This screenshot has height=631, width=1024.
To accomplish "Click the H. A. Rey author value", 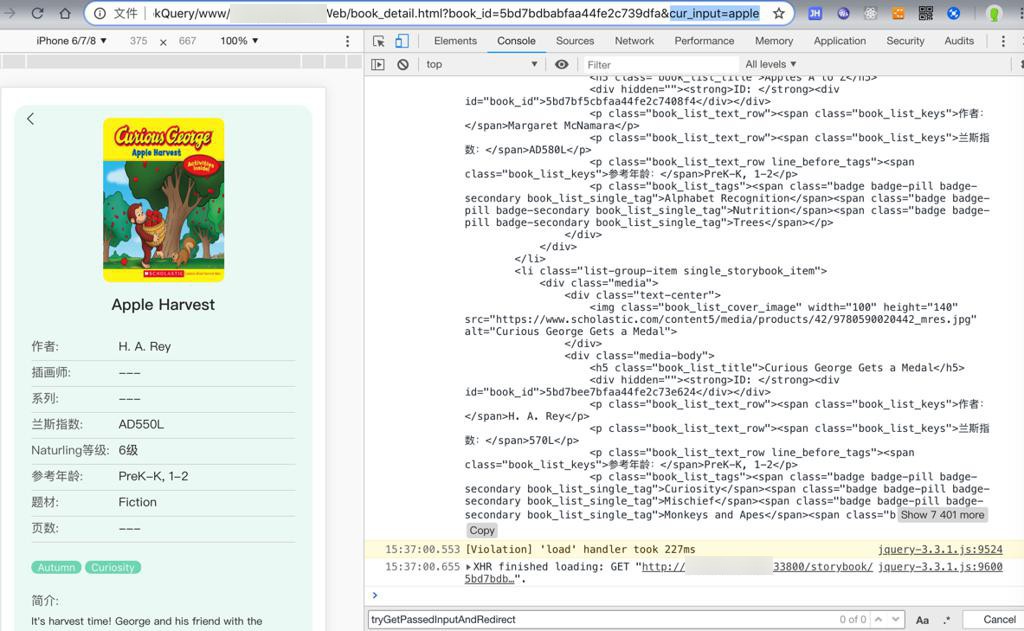I will coord(144,346).
